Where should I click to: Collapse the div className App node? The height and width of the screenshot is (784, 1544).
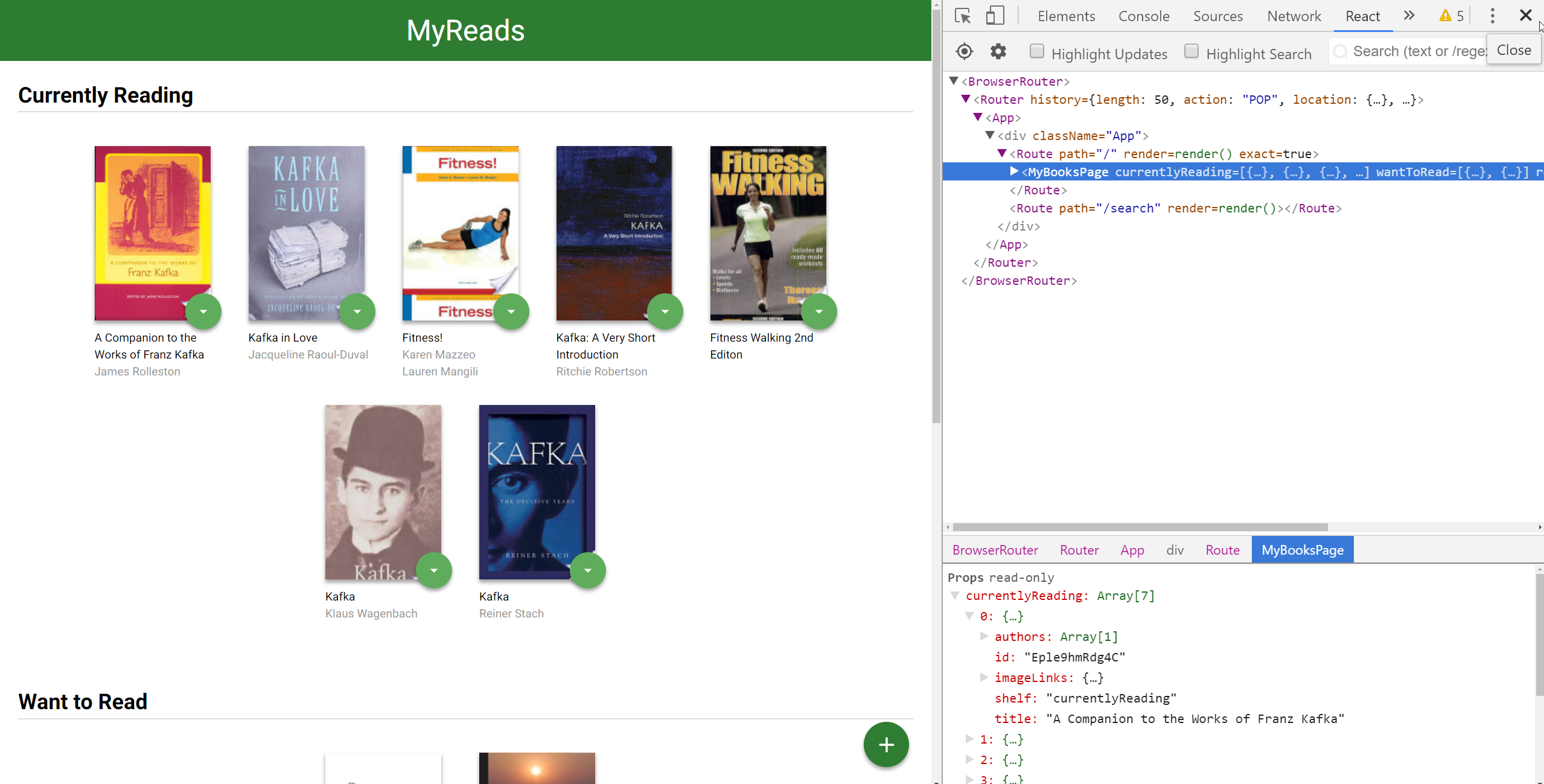click(x=990, y=135)
